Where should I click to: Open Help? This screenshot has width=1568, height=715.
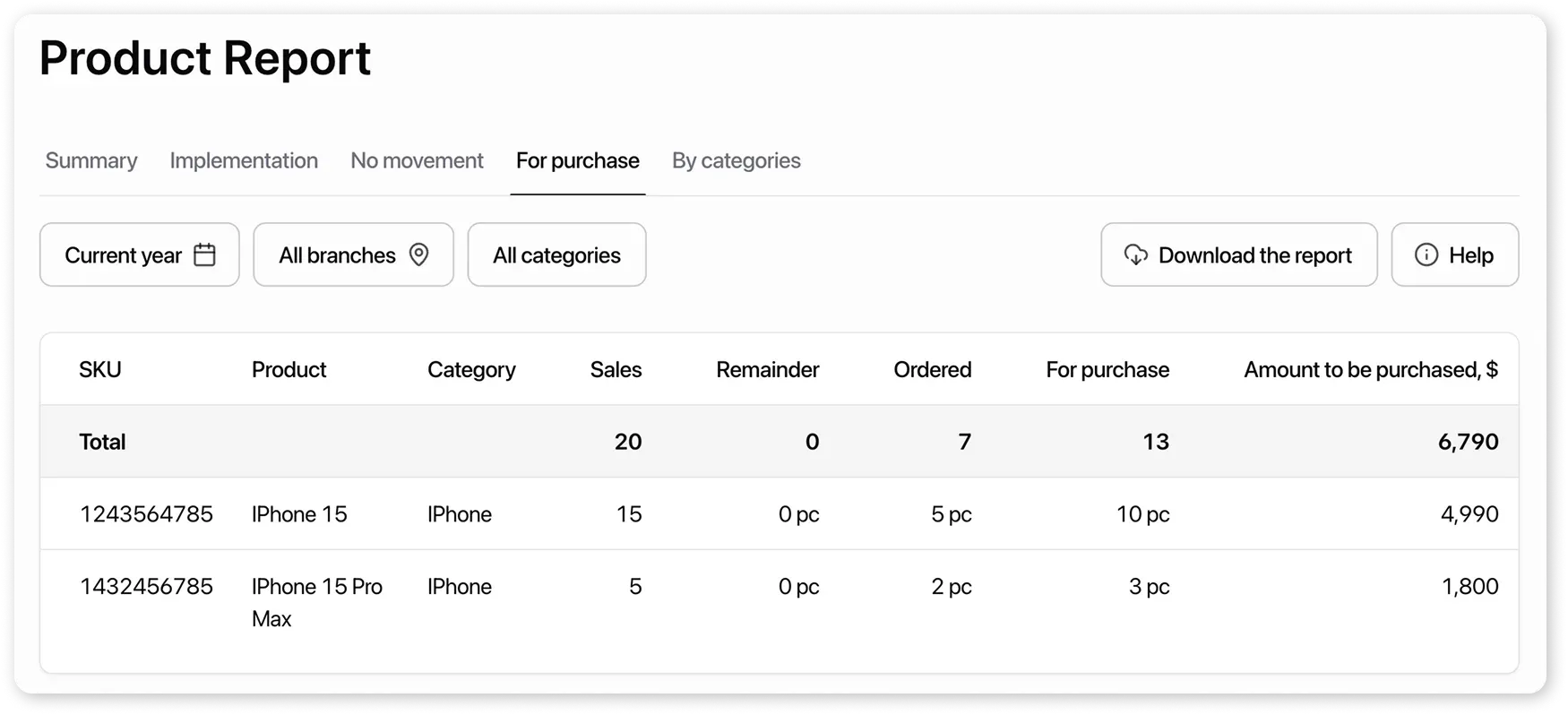1454,254
